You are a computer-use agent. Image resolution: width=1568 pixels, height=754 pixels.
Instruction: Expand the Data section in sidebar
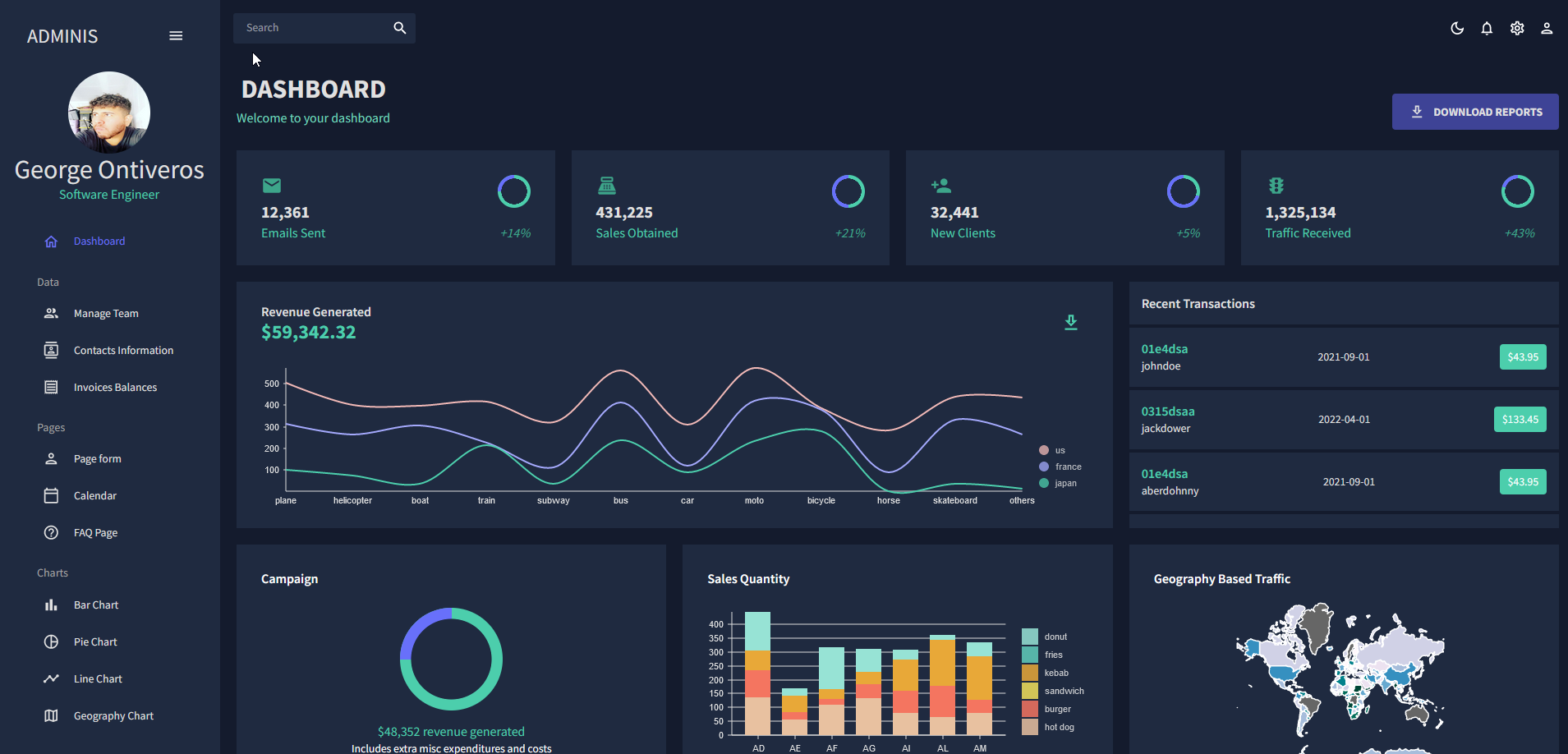click(x=48, y=282)
